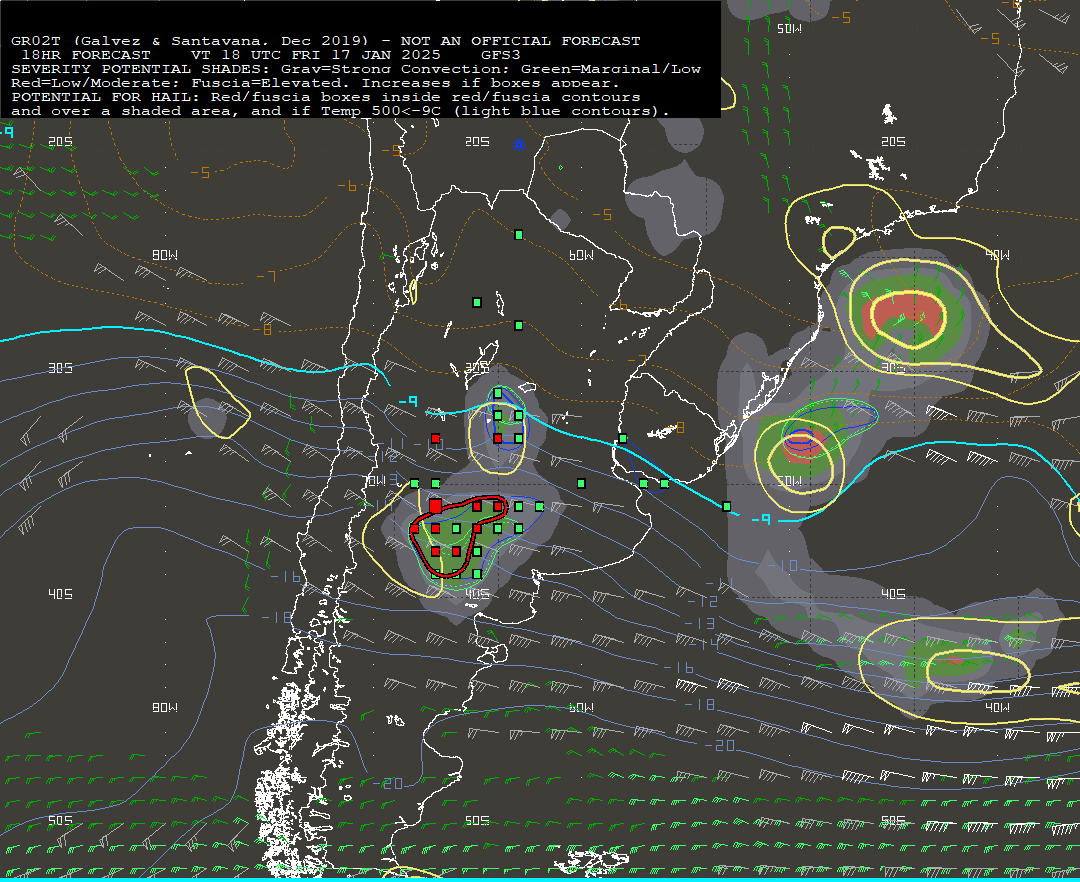Click the small blue circle marker near Bolivia

519,145
